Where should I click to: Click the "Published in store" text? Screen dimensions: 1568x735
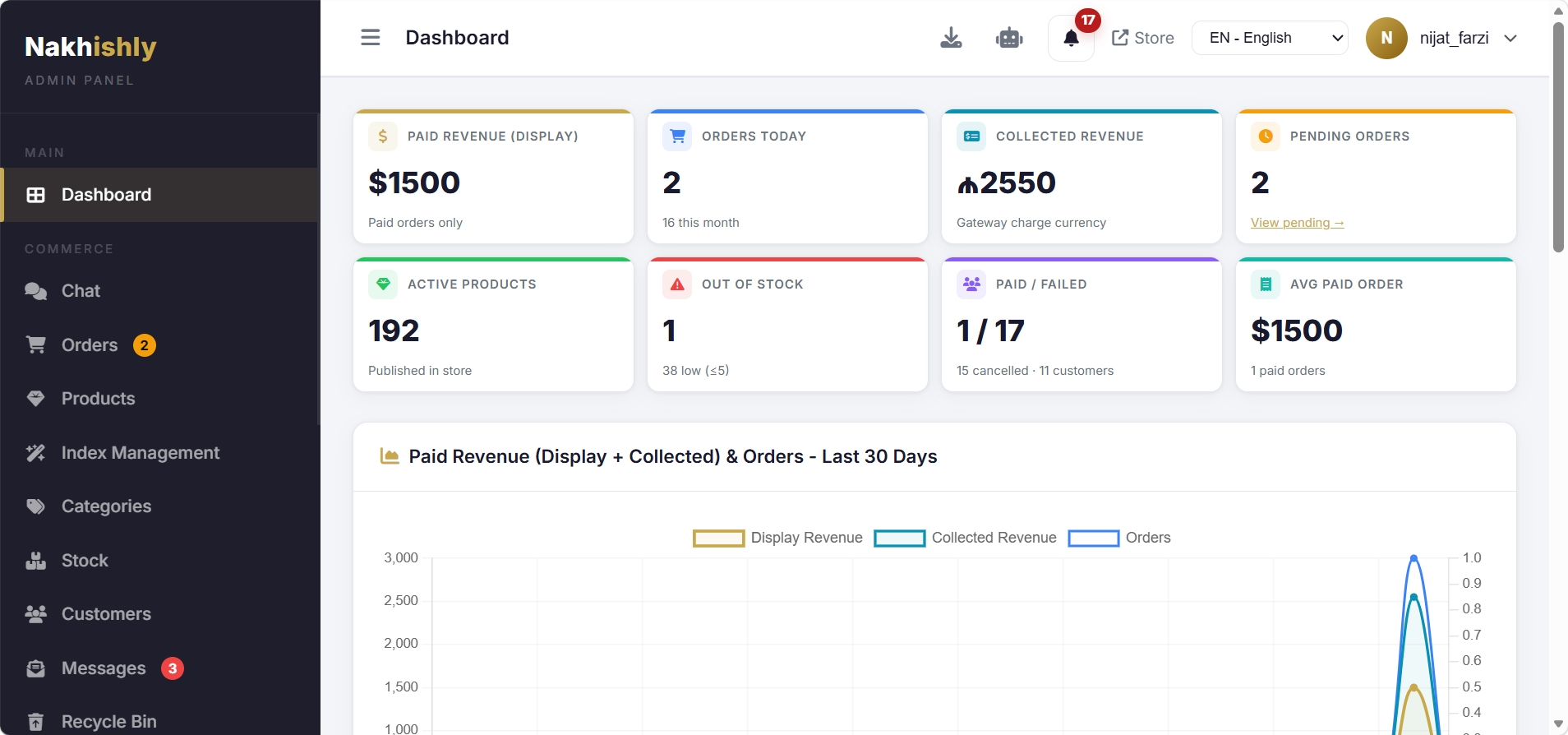click(420, 371)
